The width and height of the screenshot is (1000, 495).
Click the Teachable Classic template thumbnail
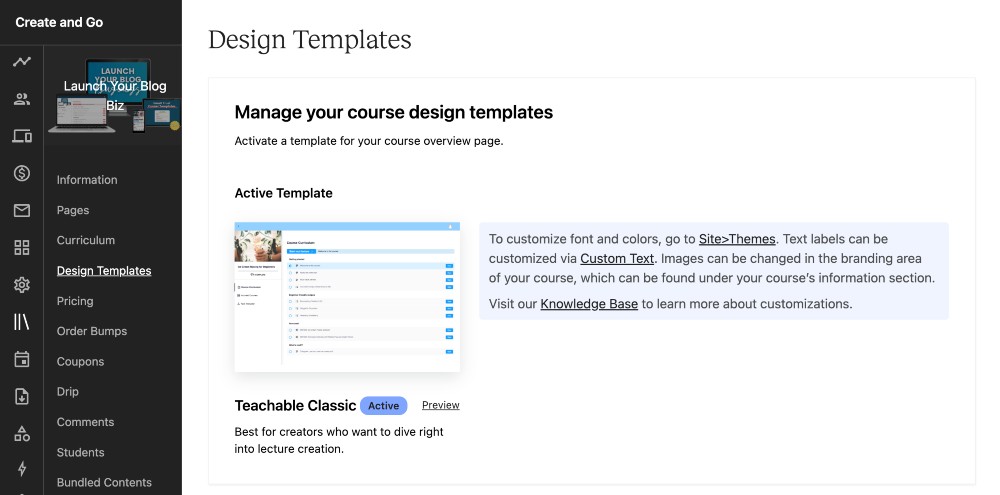tap(347, 297)
